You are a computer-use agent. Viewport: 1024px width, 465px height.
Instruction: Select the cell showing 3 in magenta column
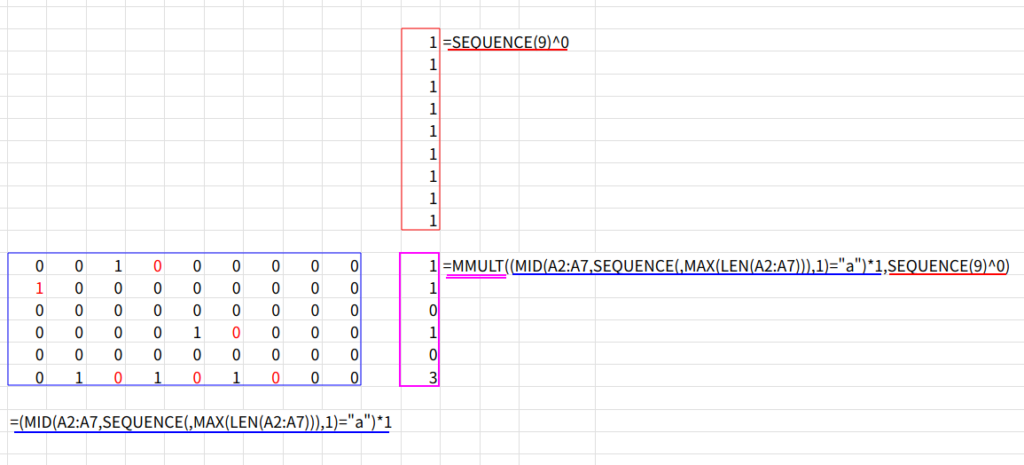click(x=432, y=376)
